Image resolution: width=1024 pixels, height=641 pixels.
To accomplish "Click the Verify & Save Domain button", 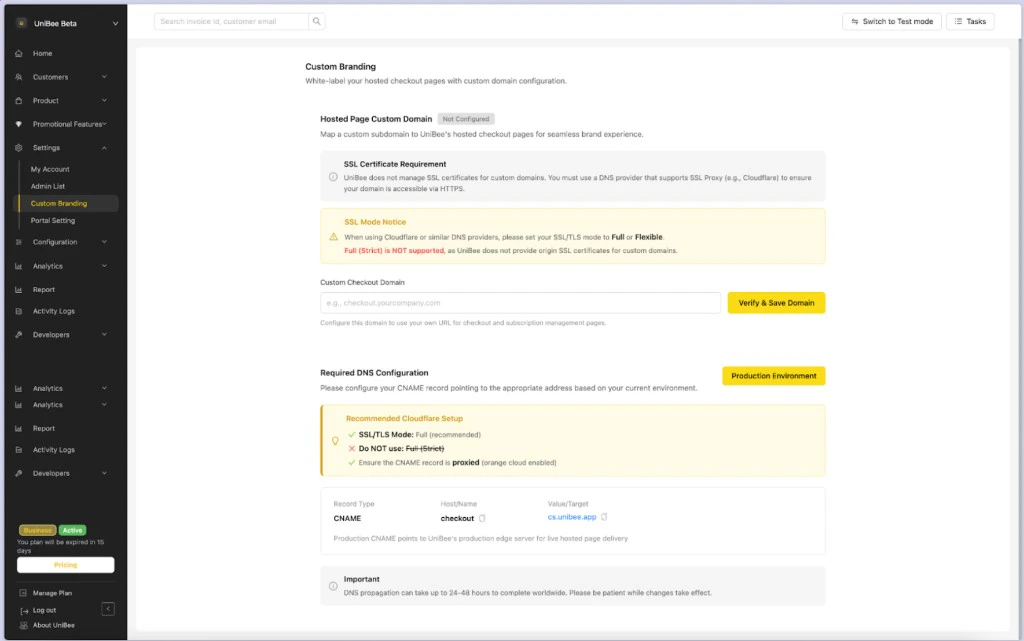I will (776, 302).
